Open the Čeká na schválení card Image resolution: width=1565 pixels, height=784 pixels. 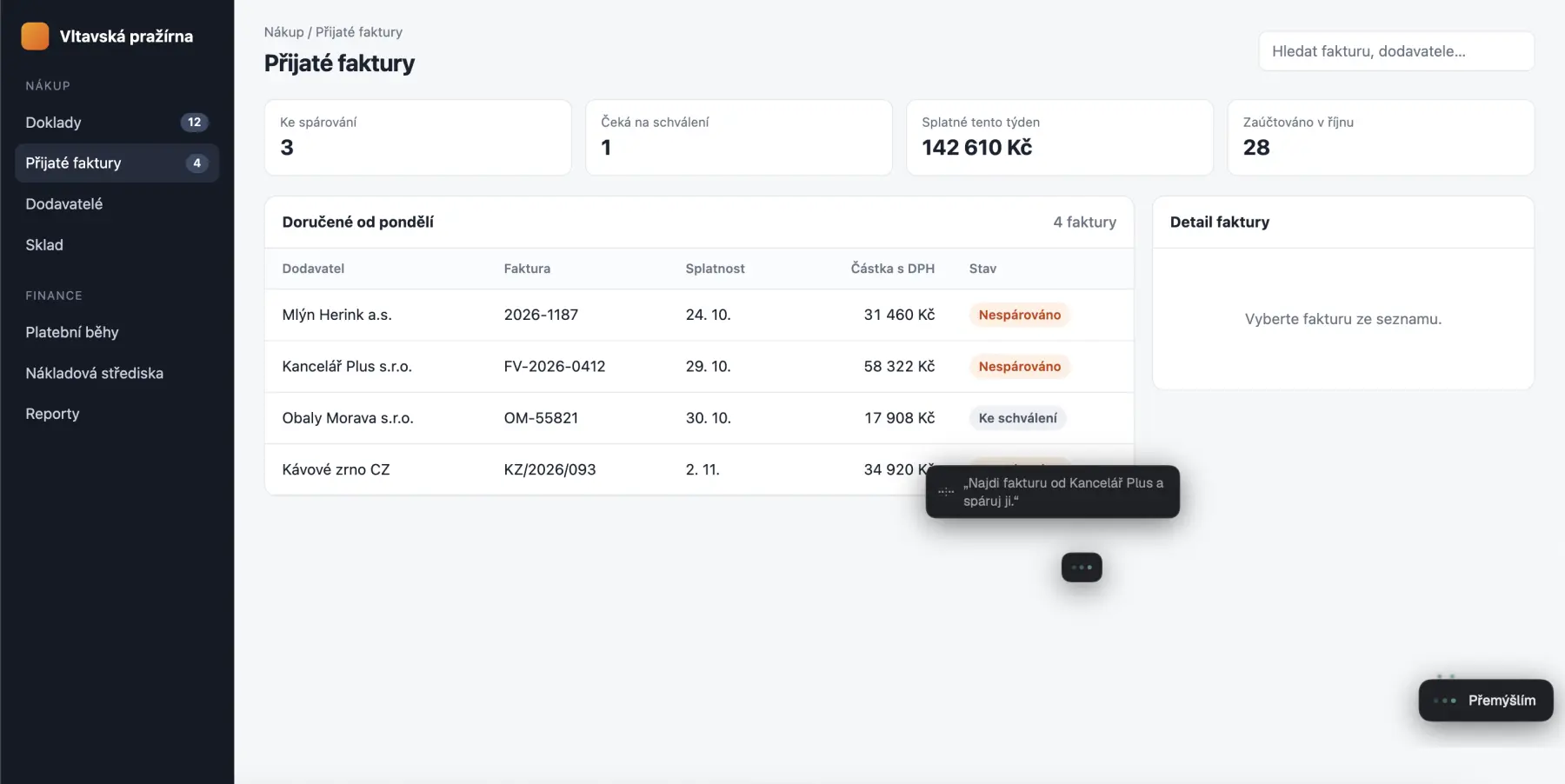tap(739, 137)
